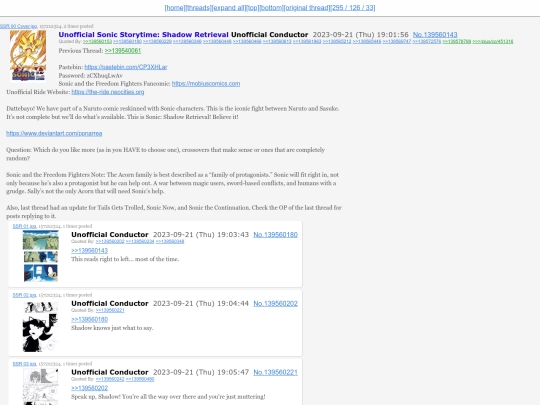The image size is (540, 405).
Task: Open the mobiuscomics.com fancomic link
Action: coord(206,84)
